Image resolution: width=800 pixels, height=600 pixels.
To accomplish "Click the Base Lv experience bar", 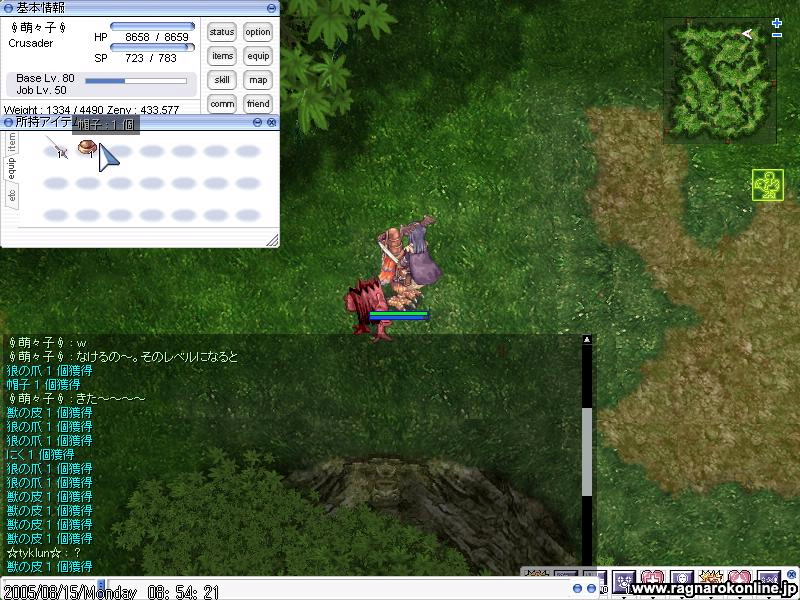I will click(x=136, y=81).
